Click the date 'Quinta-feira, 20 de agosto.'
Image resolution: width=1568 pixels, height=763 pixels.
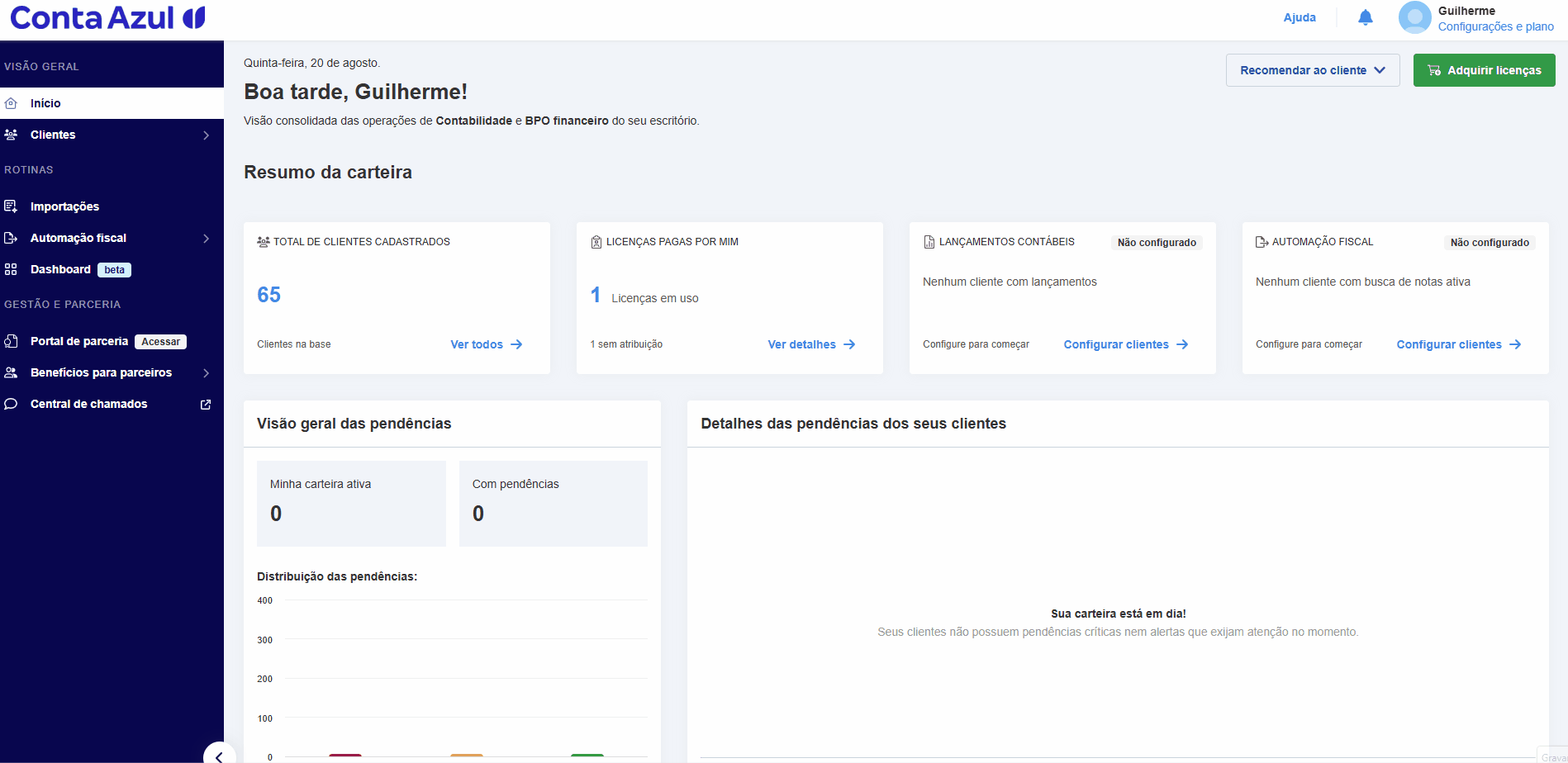[x=311, y=63]
